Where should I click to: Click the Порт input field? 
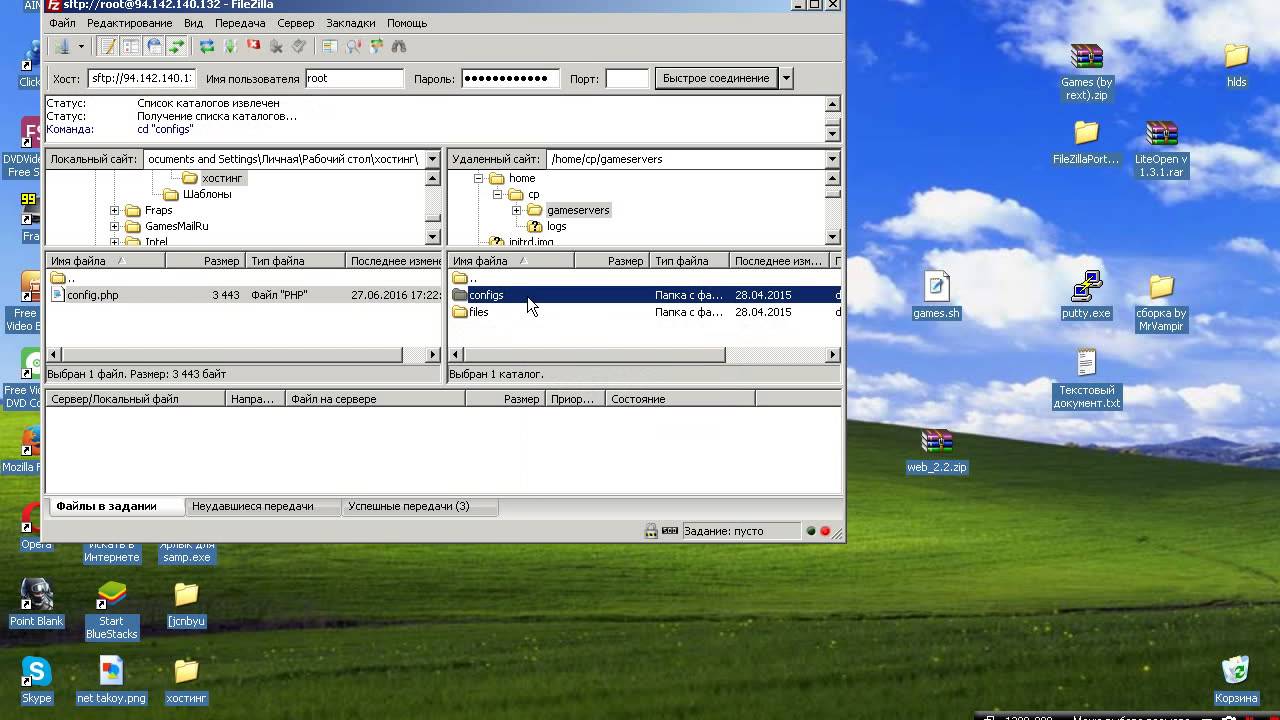(x=627, y=78)
